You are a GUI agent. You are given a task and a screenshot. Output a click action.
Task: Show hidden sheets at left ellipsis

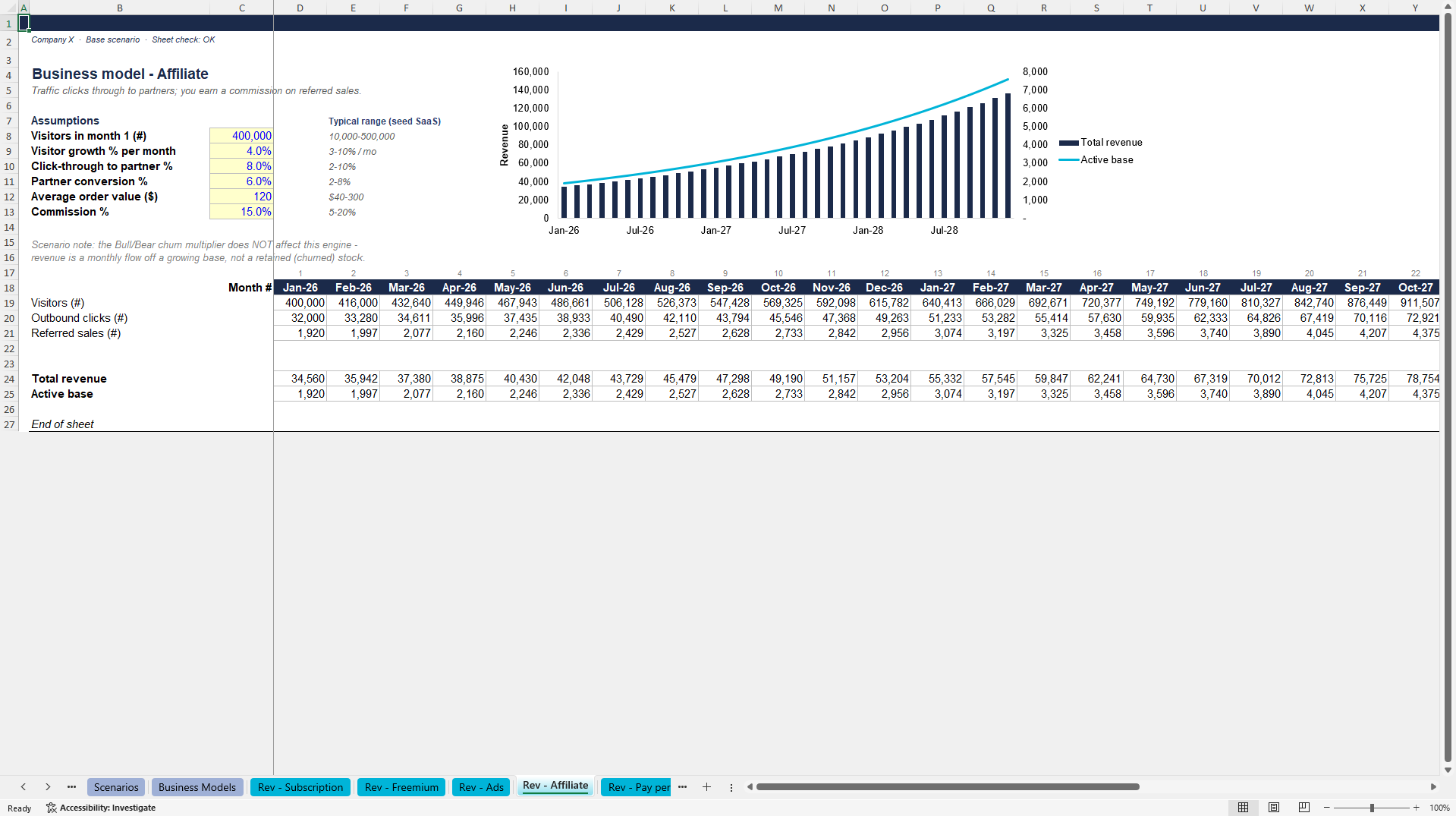(71, 787)
